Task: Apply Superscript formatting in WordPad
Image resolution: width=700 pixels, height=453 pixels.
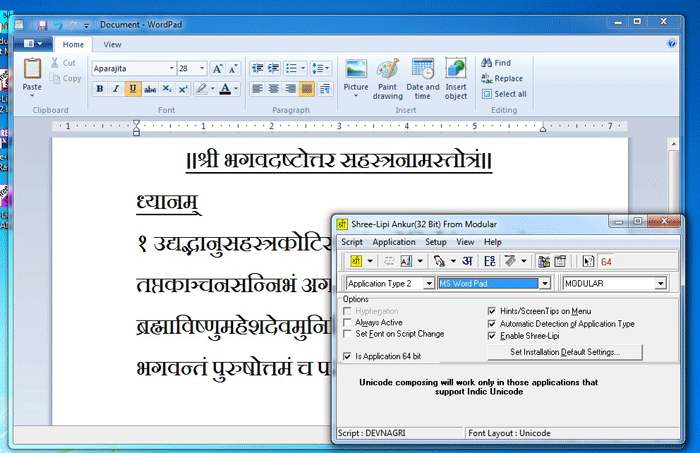Action: click(183, 89)
